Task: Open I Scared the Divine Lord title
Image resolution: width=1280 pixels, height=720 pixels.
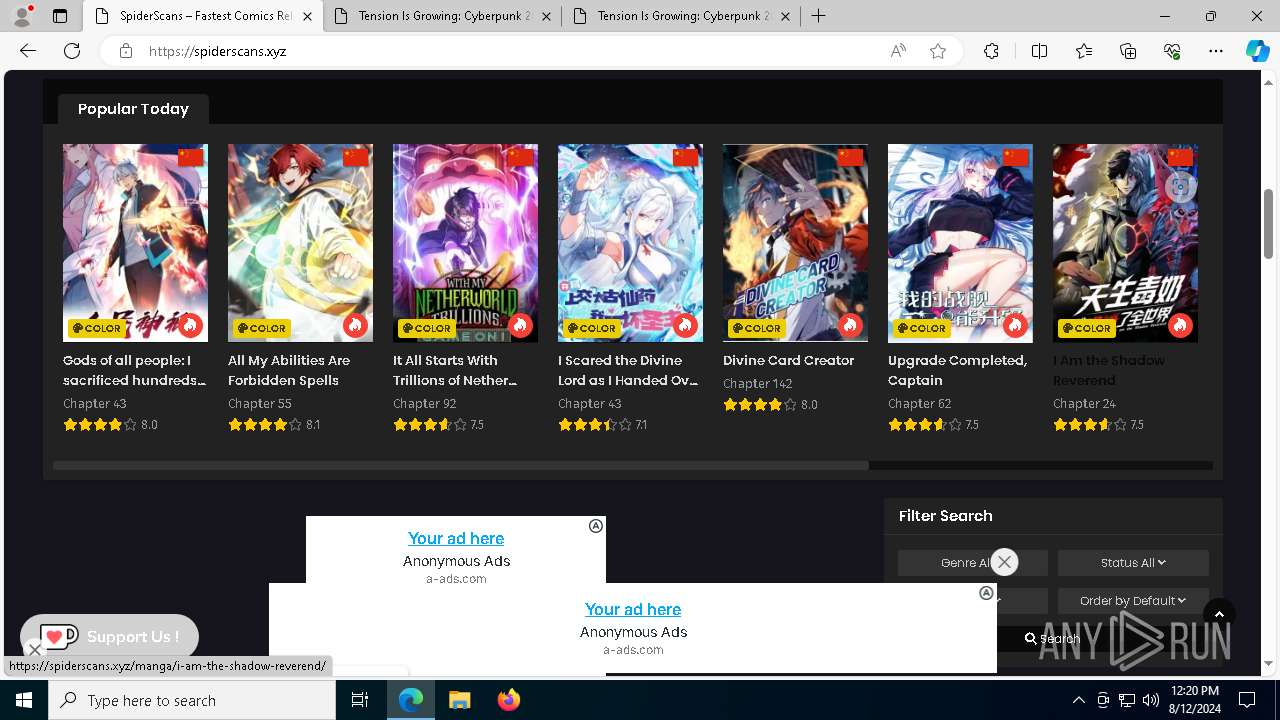Action: (627, 370)
